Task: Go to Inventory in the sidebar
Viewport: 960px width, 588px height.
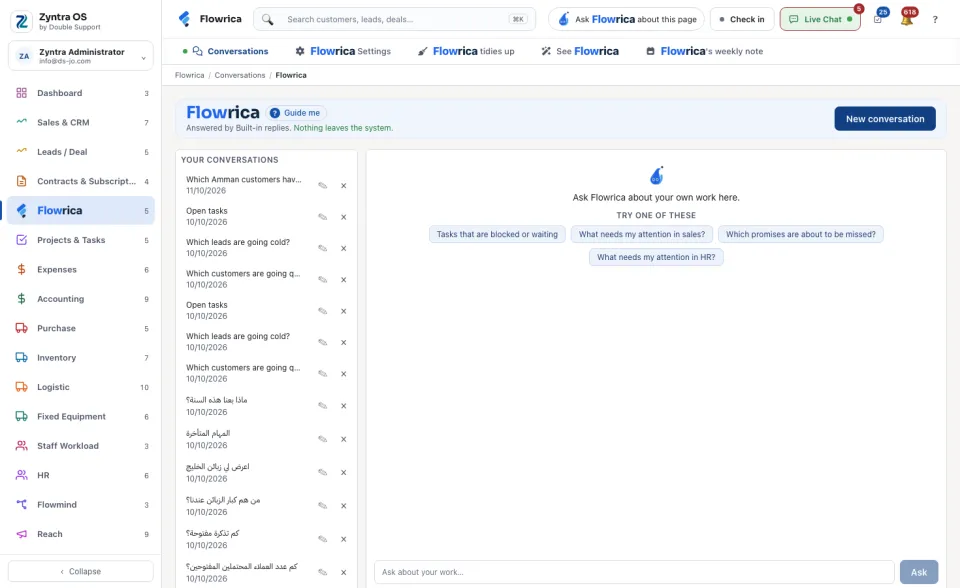Action: click(81, 358)
